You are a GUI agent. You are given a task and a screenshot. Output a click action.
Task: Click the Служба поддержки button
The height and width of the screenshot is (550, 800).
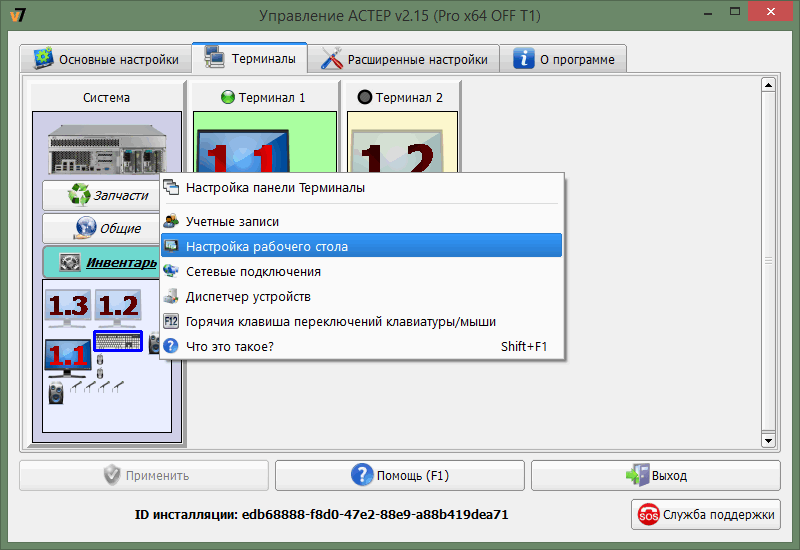(707, 515)
